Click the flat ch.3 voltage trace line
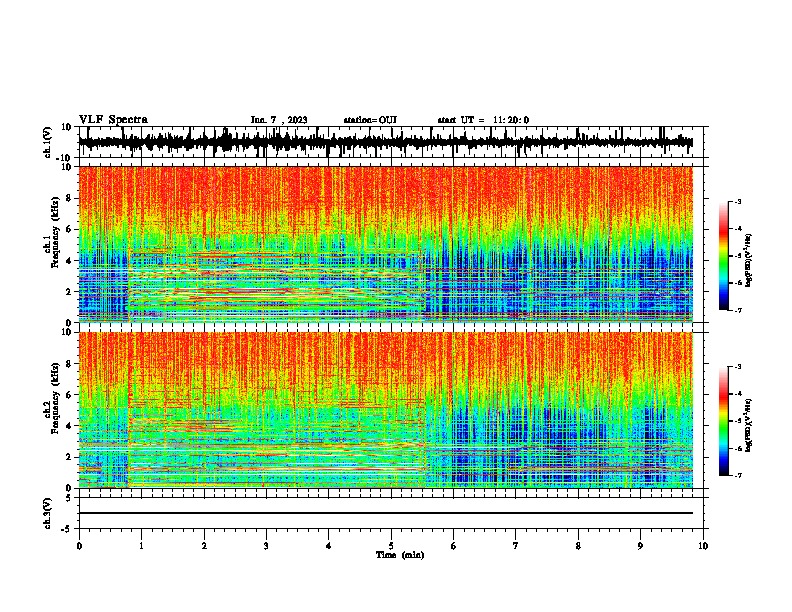 coord(386,513)
